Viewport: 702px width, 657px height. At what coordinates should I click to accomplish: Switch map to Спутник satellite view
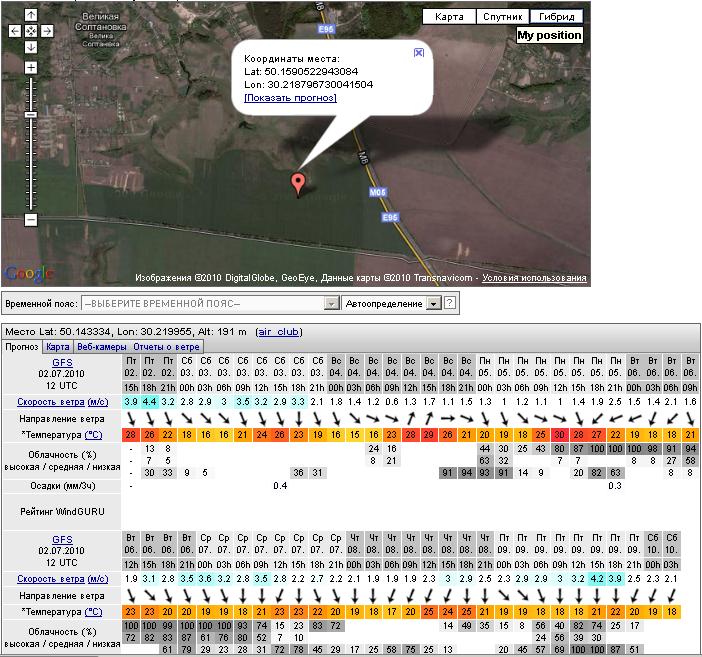502,17
